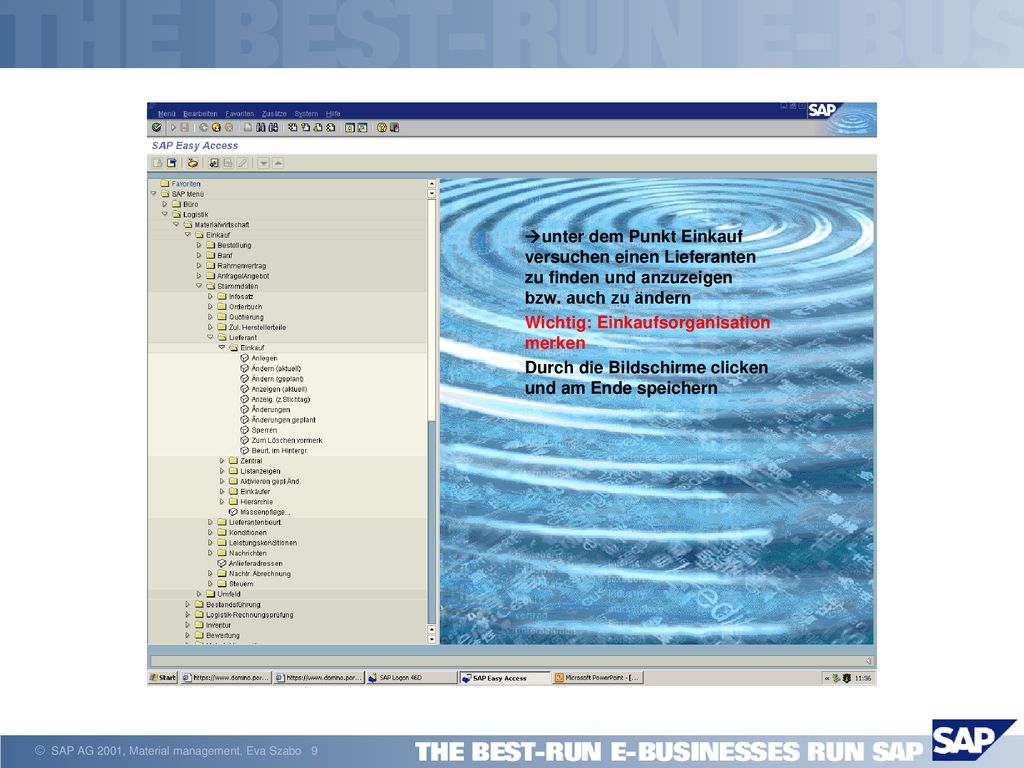Click the yellow Help question mark icon
The height and width of the screenshot is (768, 1024).
[381, 127]
